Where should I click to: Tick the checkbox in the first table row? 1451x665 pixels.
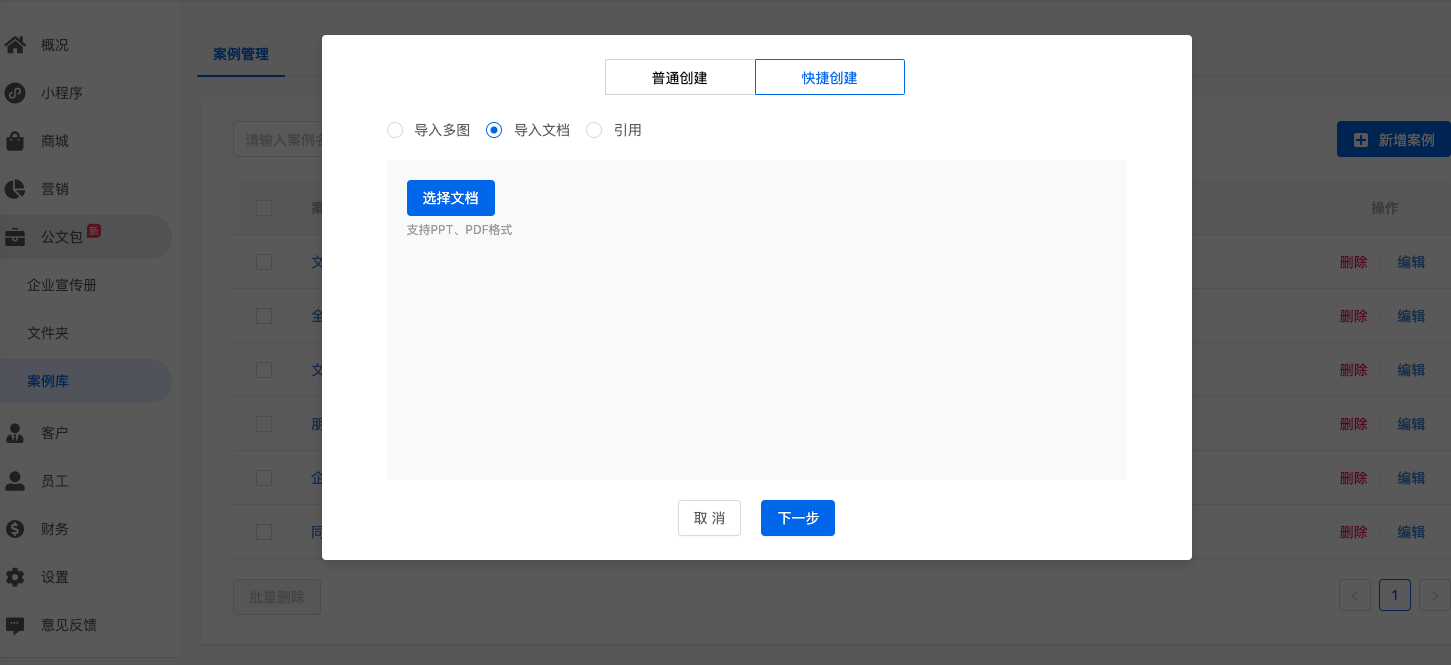(264, 262)
